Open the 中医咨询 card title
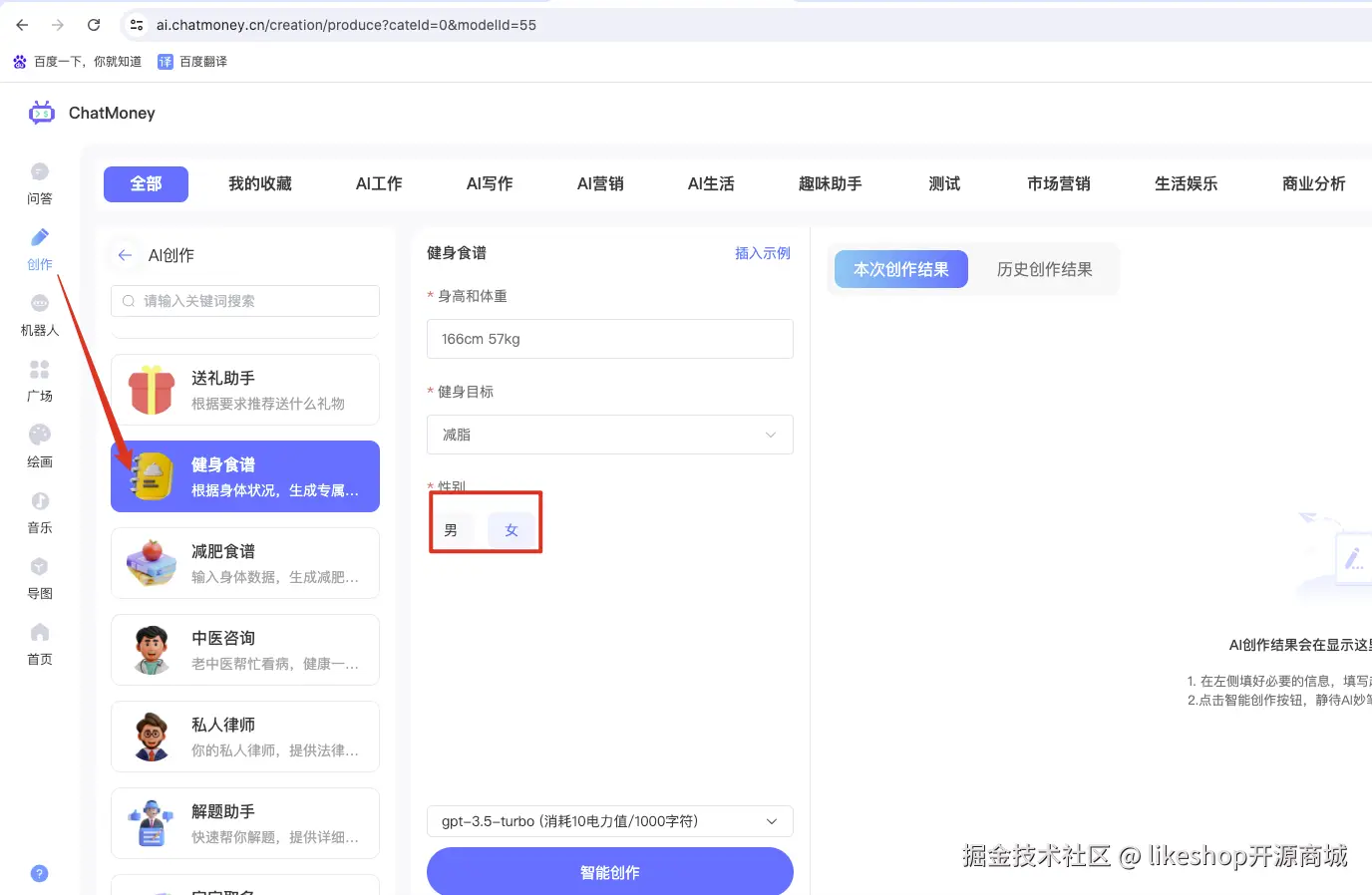 223,638
